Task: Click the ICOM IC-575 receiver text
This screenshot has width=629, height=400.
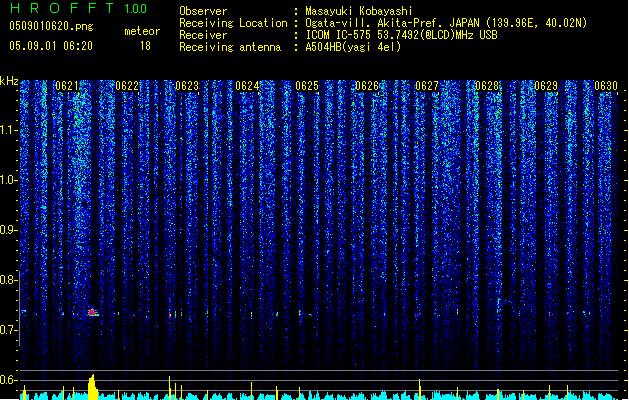Action: 401,35
